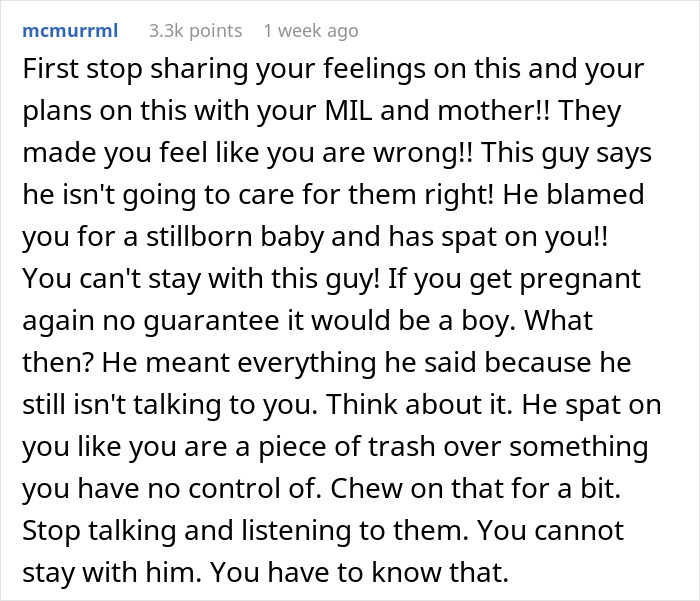Click the words "You cannot" near the end

coord(550,530)
